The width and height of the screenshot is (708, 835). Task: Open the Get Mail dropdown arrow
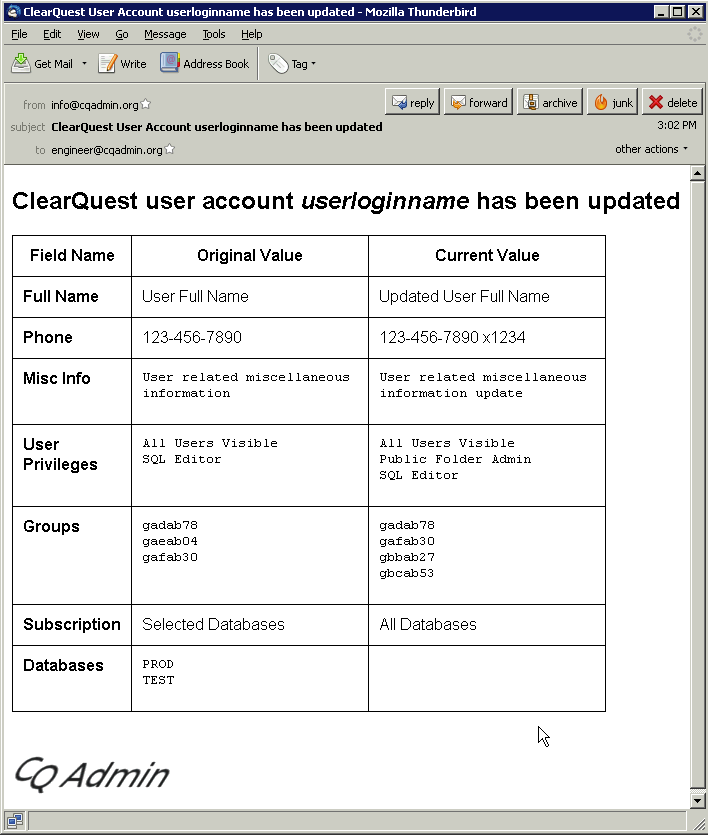pyautogui.click(x=84, y=64)
